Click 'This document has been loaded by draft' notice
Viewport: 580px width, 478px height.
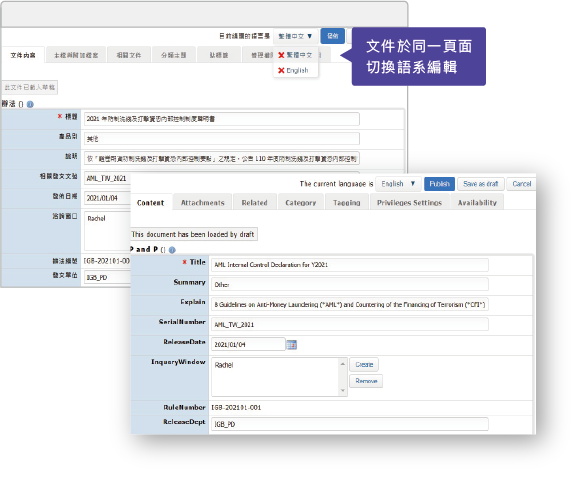pyautogui.click(x=193, y=234)
